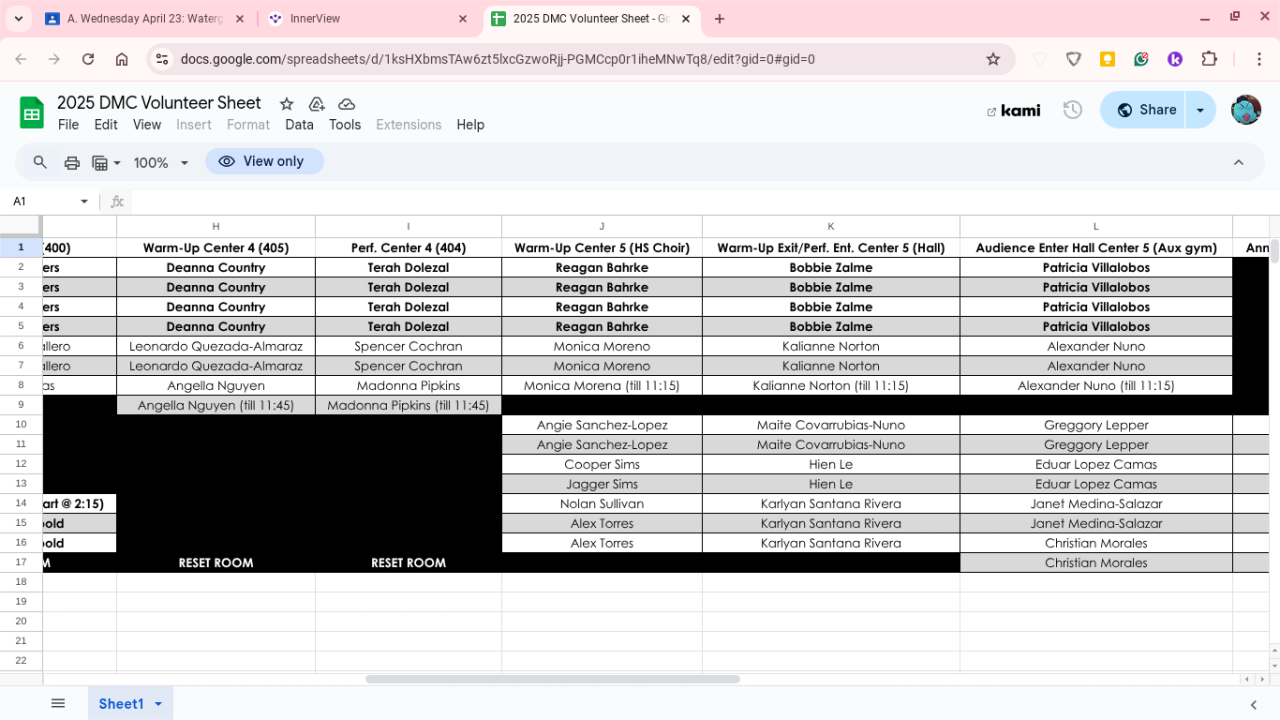Collapse the toolbar menus with the chevron
This screenshot has height=720, width=1280.
pos(1239,162)
